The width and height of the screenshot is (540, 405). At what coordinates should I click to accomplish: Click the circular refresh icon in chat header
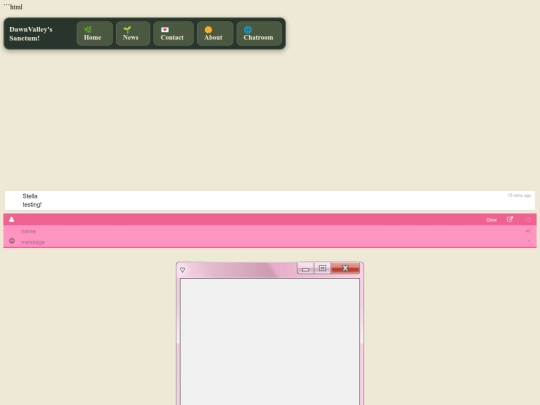point(528,219)
